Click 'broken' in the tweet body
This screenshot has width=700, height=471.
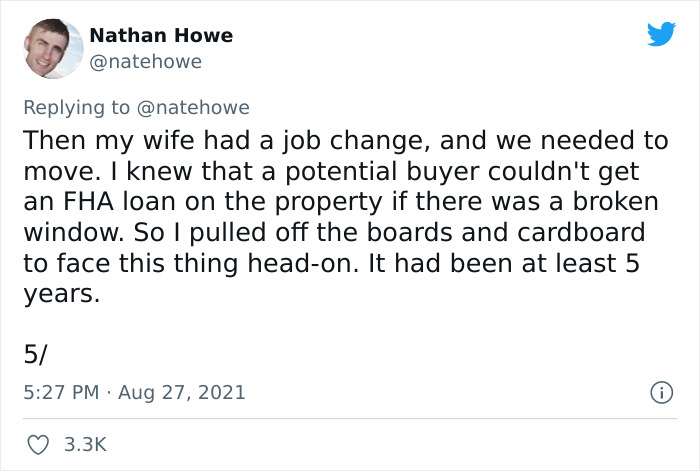click(x=616, y=201)
